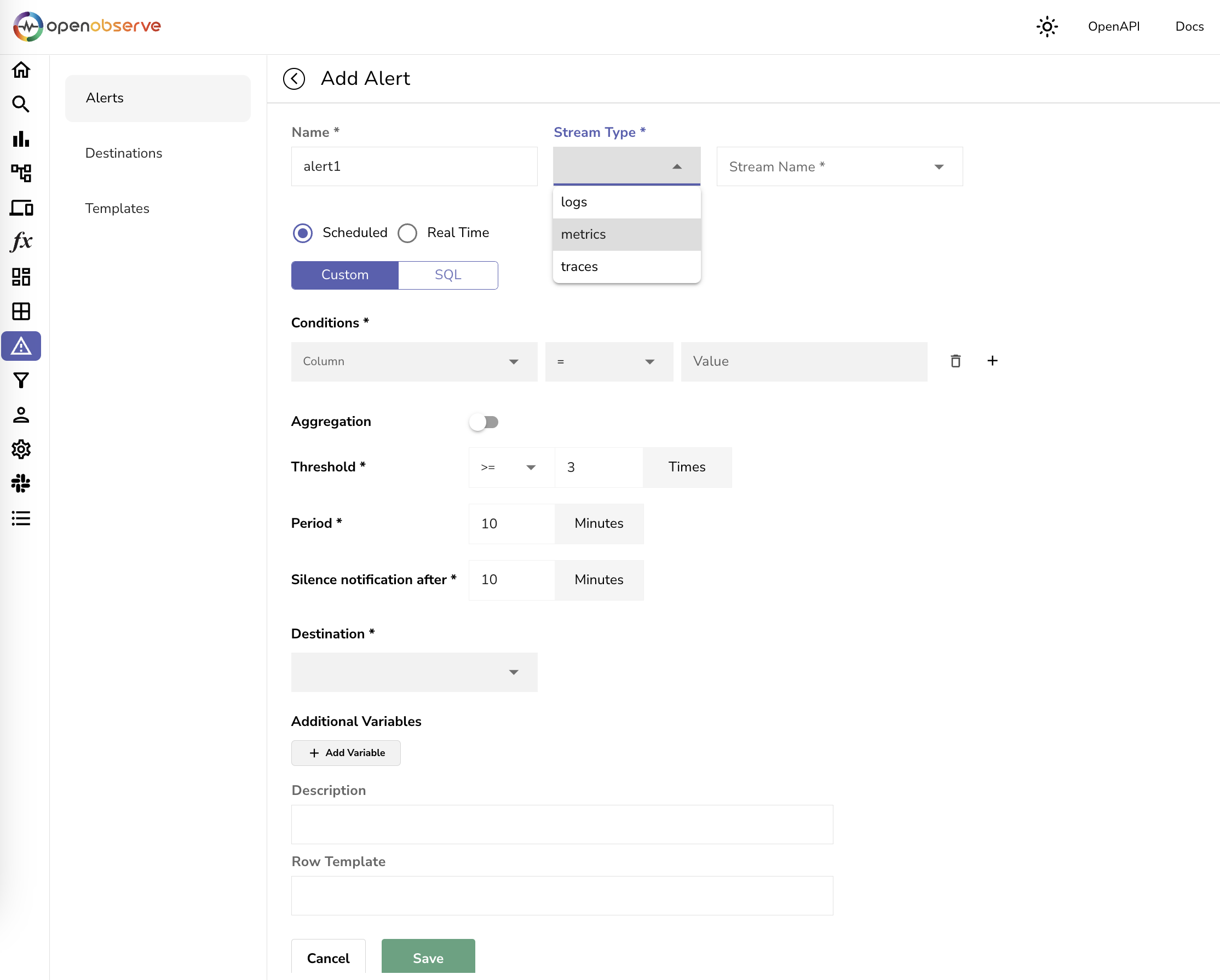Open the search logs icon in sidebar
The image size is (1220, 980).
[x=21, y=104]
